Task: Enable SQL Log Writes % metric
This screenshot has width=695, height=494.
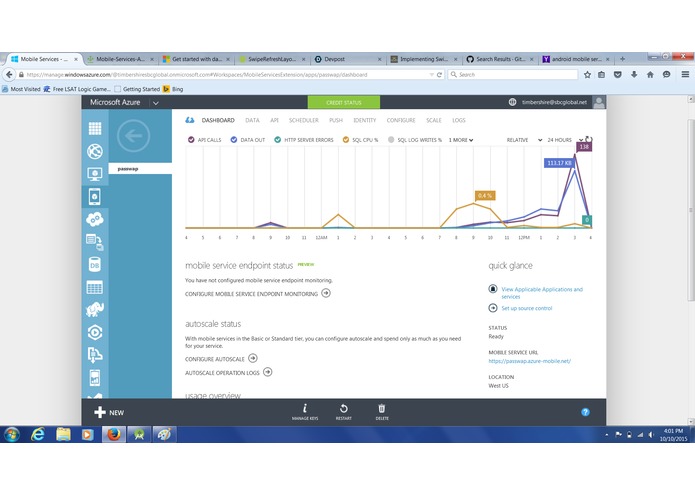Action: point(415,140)
